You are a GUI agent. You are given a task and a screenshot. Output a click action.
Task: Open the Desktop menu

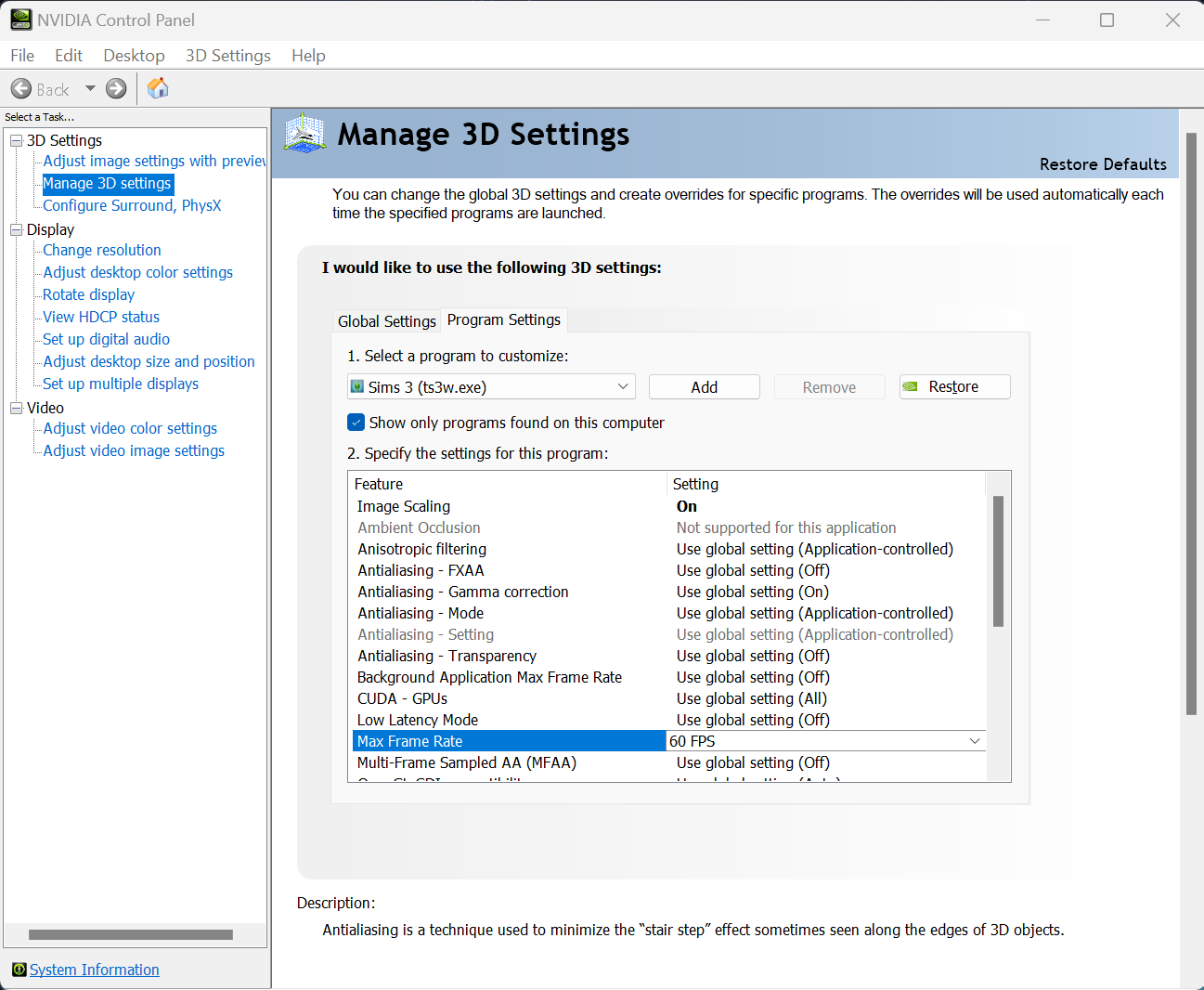pyautogui.click(x=134, y=56)
